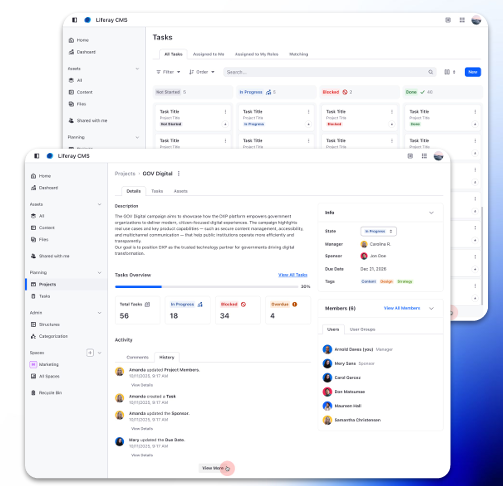Collapse the Members panel chevron
Screen dimensions: 503x486
point(431,308)
